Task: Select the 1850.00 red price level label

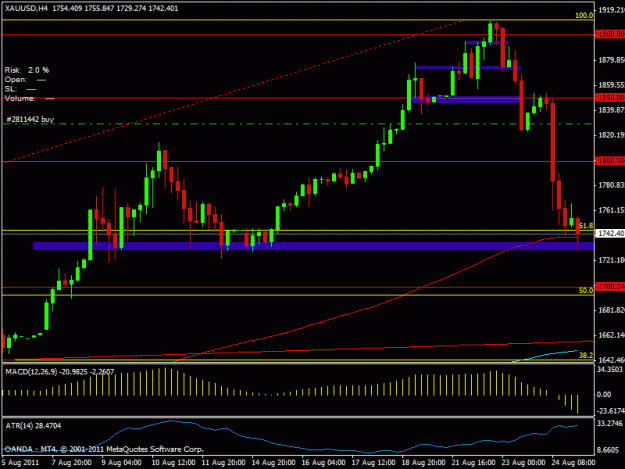Action: coord(610,98)
